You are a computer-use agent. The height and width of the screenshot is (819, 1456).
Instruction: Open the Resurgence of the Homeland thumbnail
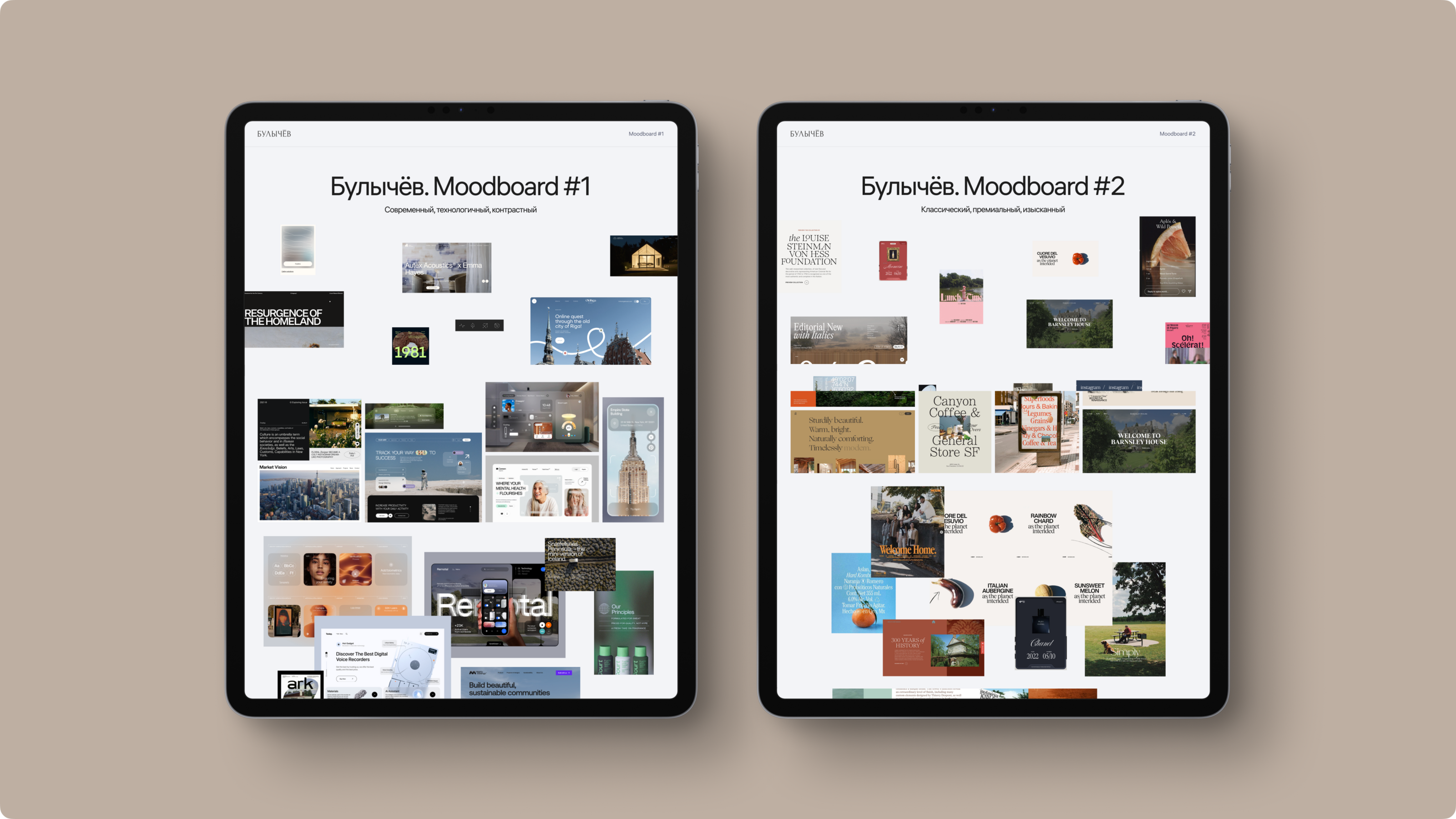pos(294,319)
